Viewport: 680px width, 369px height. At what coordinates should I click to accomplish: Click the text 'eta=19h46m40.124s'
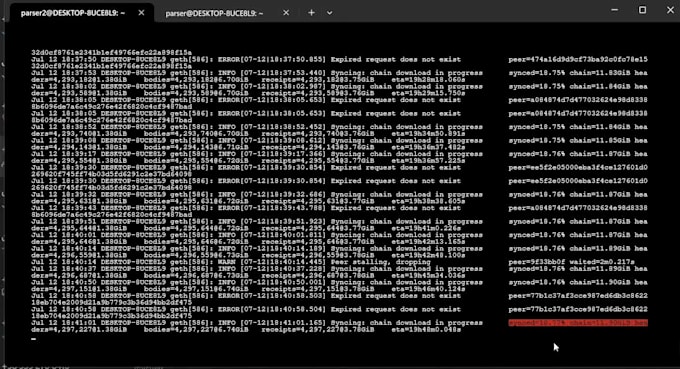pyautogui.click(x=428, y=289)
